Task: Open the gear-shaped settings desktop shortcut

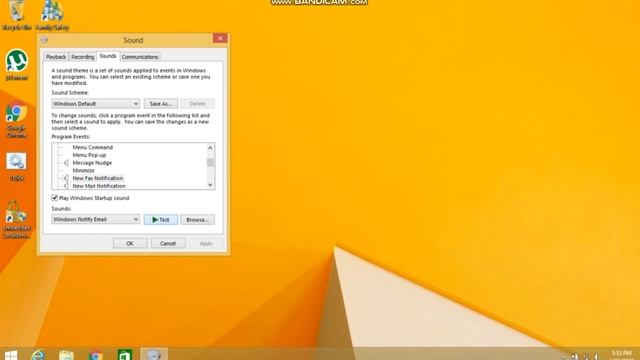Action: pyautogui.click(x=16, y=167)
